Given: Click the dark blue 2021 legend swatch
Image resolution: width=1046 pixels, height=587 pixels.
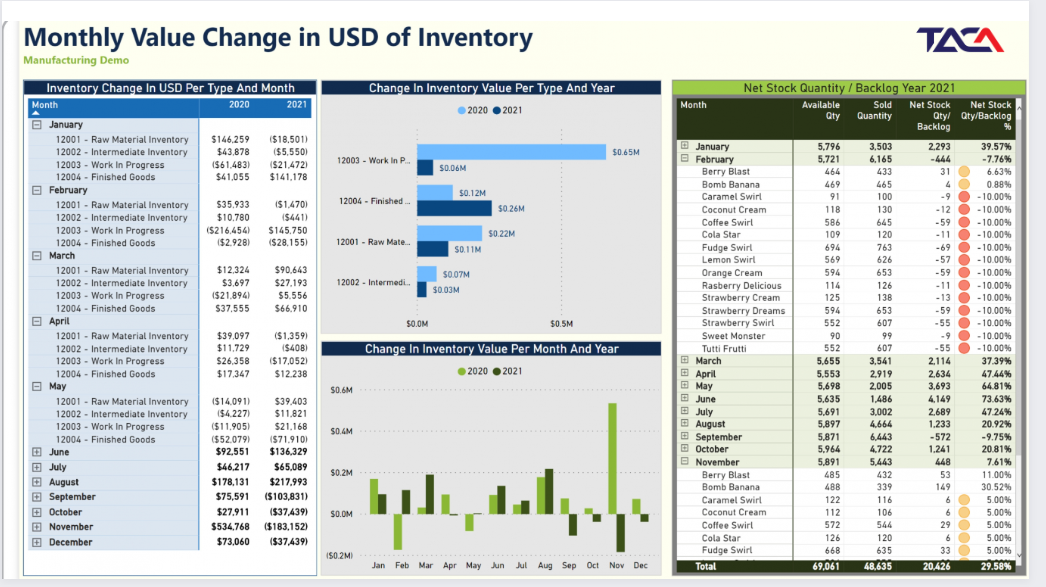Looking at the screenshot, I should [x=496, y=111].
